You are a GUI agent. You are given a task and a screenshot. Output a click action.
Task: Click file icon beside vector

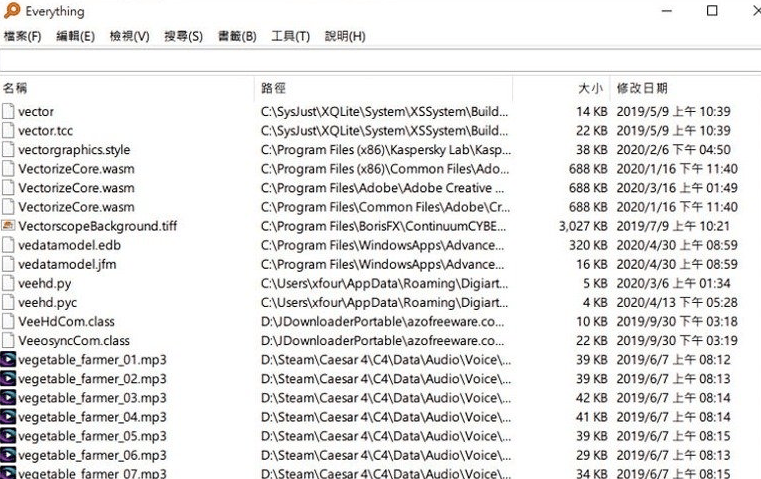tap(8, 111)
